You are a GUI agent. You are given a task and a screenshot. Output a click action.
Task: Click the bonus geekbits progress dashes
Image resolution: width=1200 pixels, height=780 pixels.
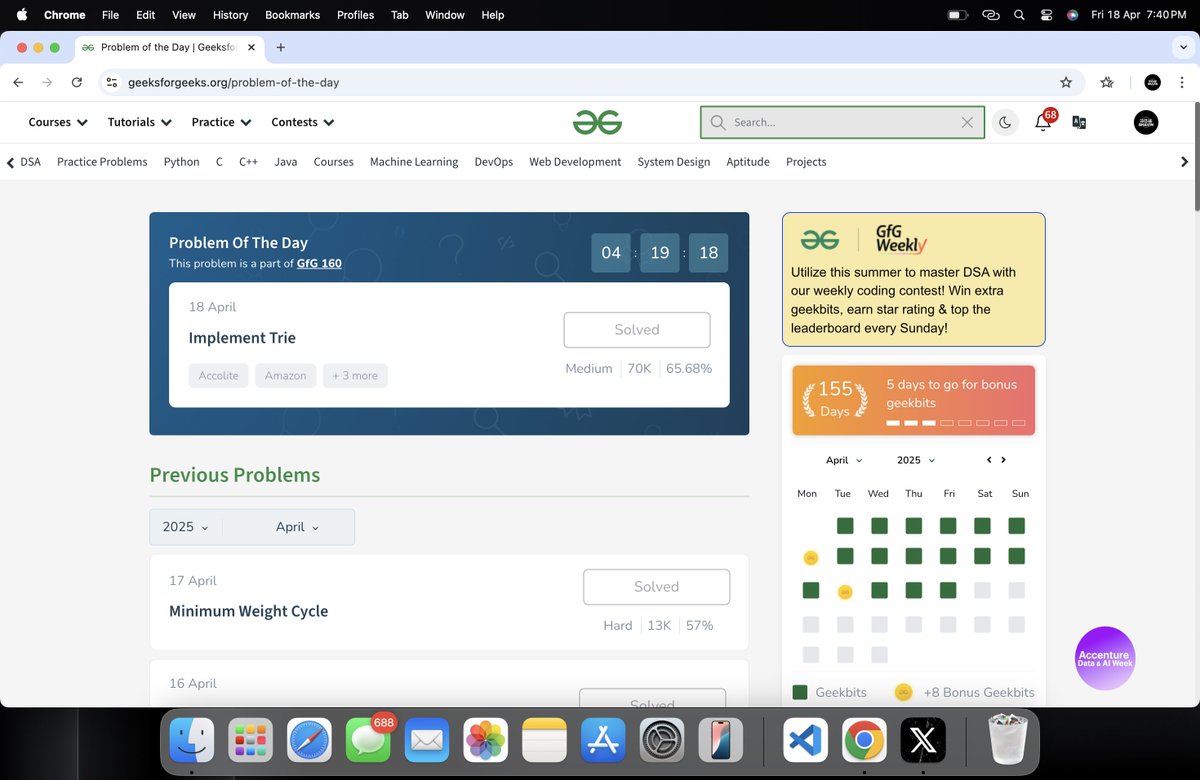[x=956, y=423]
